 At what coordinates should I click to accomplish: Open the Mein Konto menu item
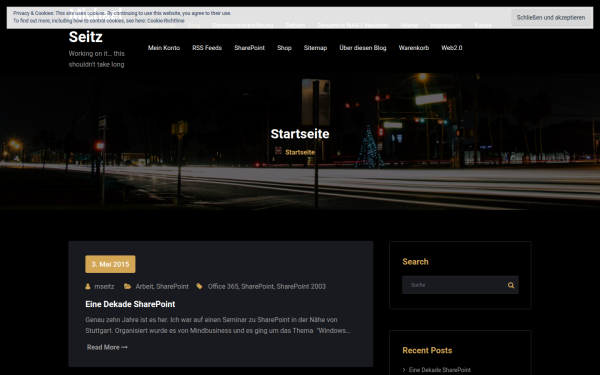coord(164,48)
